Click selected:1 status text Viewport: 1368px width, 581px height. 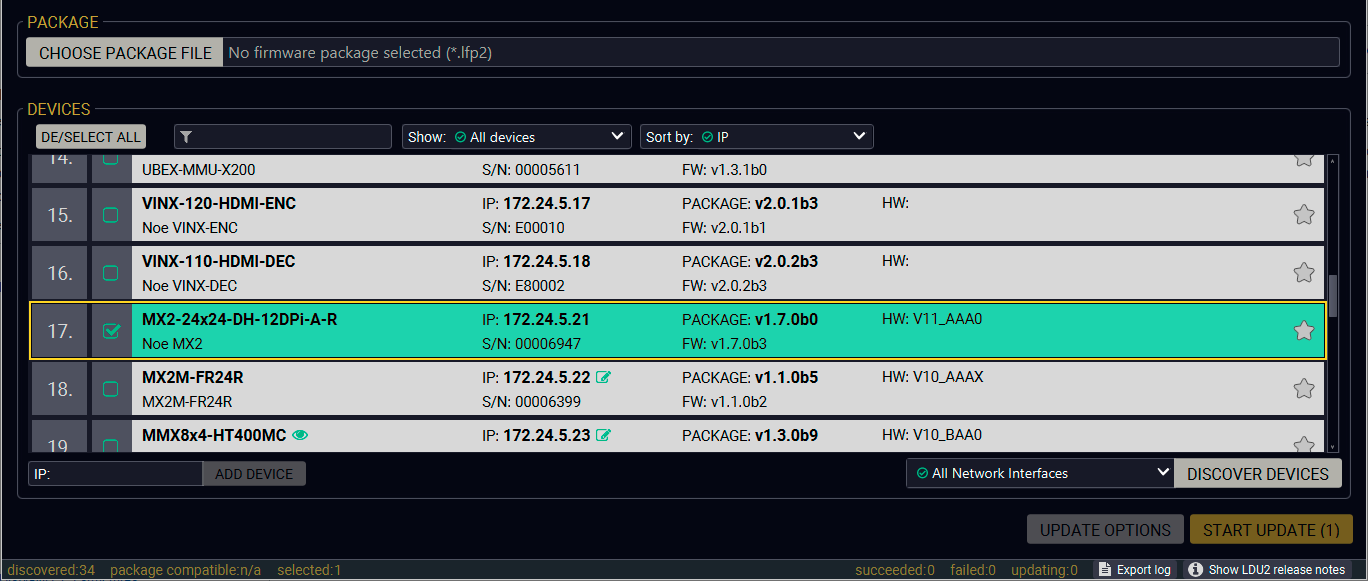(309, 570)
